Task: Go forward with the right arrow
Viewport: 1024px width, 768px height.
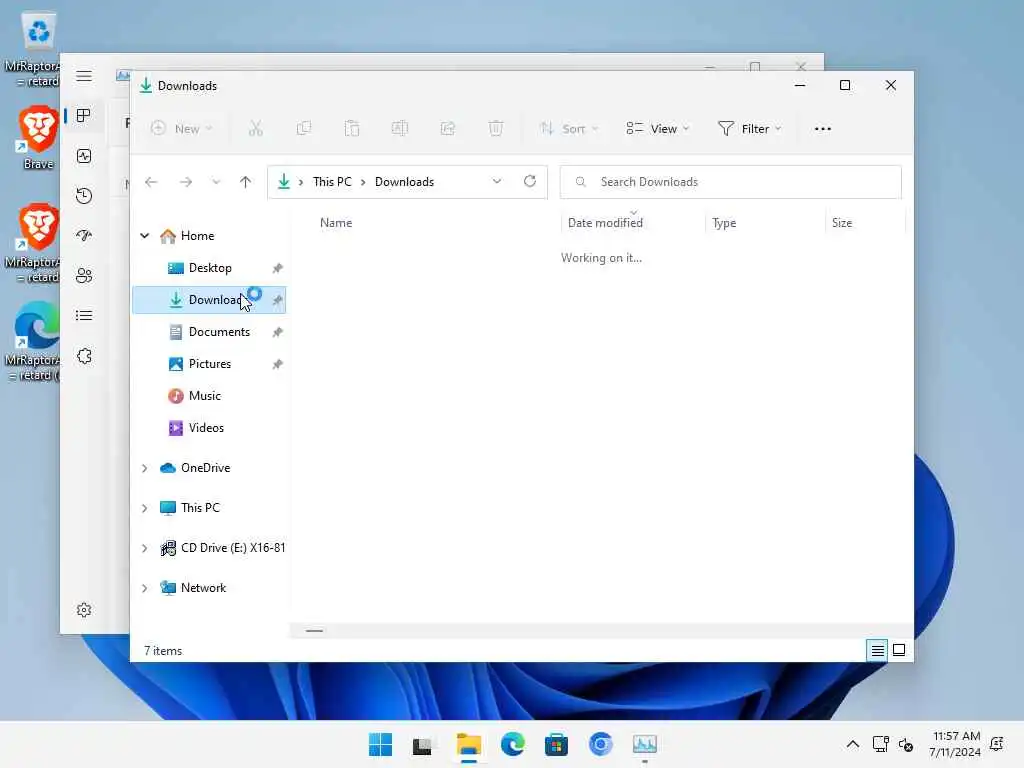Action: coord(185,182)
